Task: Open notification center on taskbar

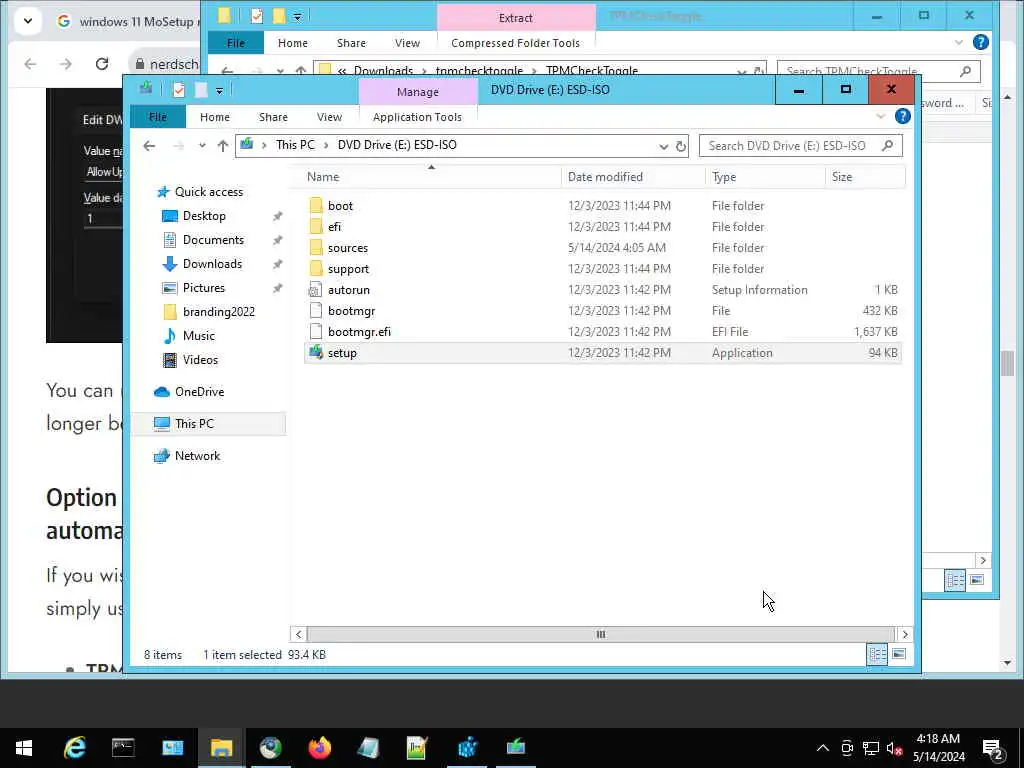Action: [993, 749]
